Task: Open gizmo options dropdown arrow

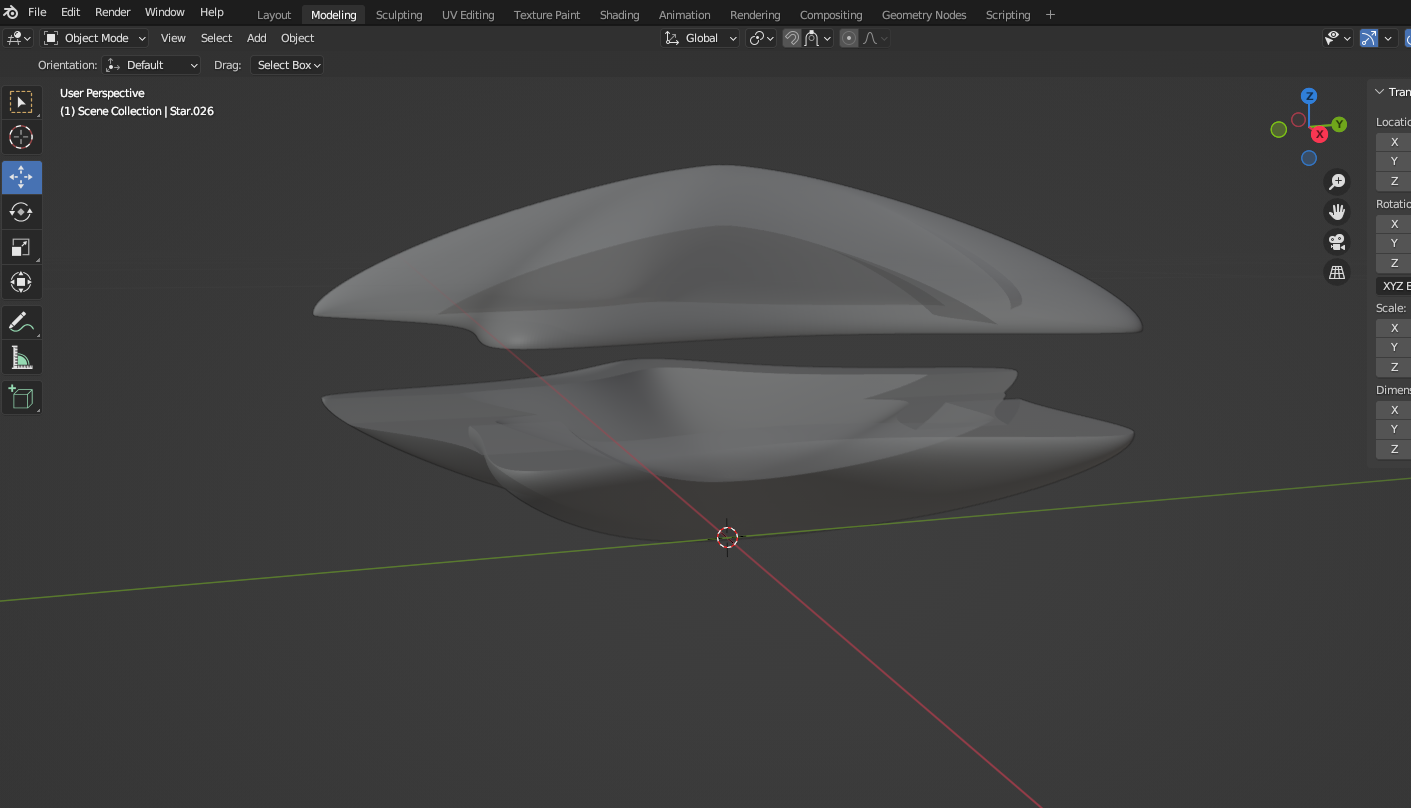Action: pos(1388,38)
